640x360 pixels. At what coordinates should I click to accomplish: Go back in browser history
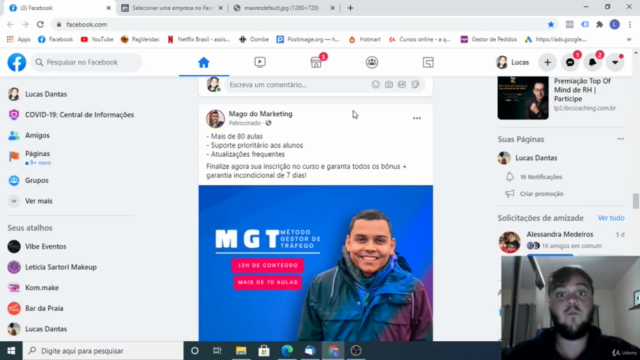[x=11, y=24]
